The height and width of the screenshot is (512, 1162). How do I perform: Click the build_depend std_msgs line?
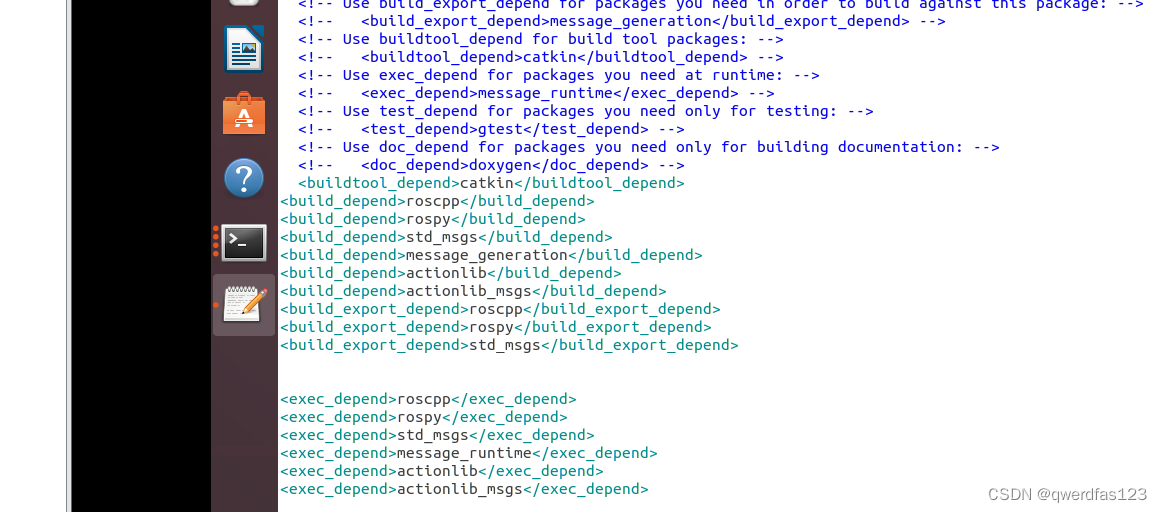(446, 237)
